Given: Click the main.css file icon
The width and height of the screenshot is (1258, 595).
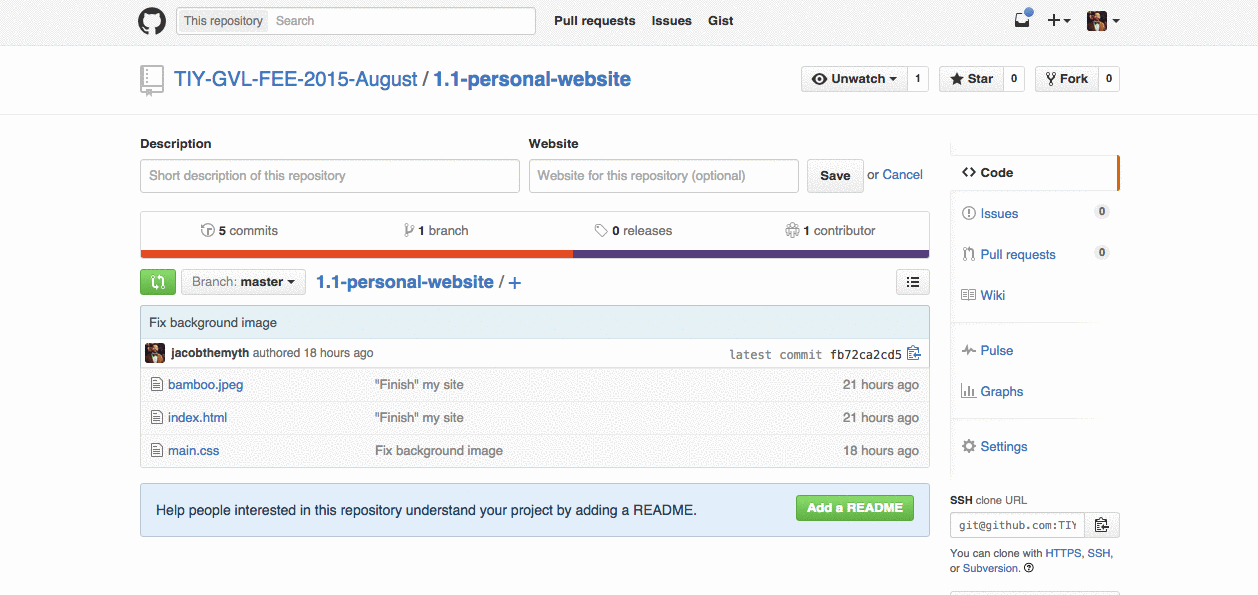Looking at the screenshot, I should (x=156, y=450).
